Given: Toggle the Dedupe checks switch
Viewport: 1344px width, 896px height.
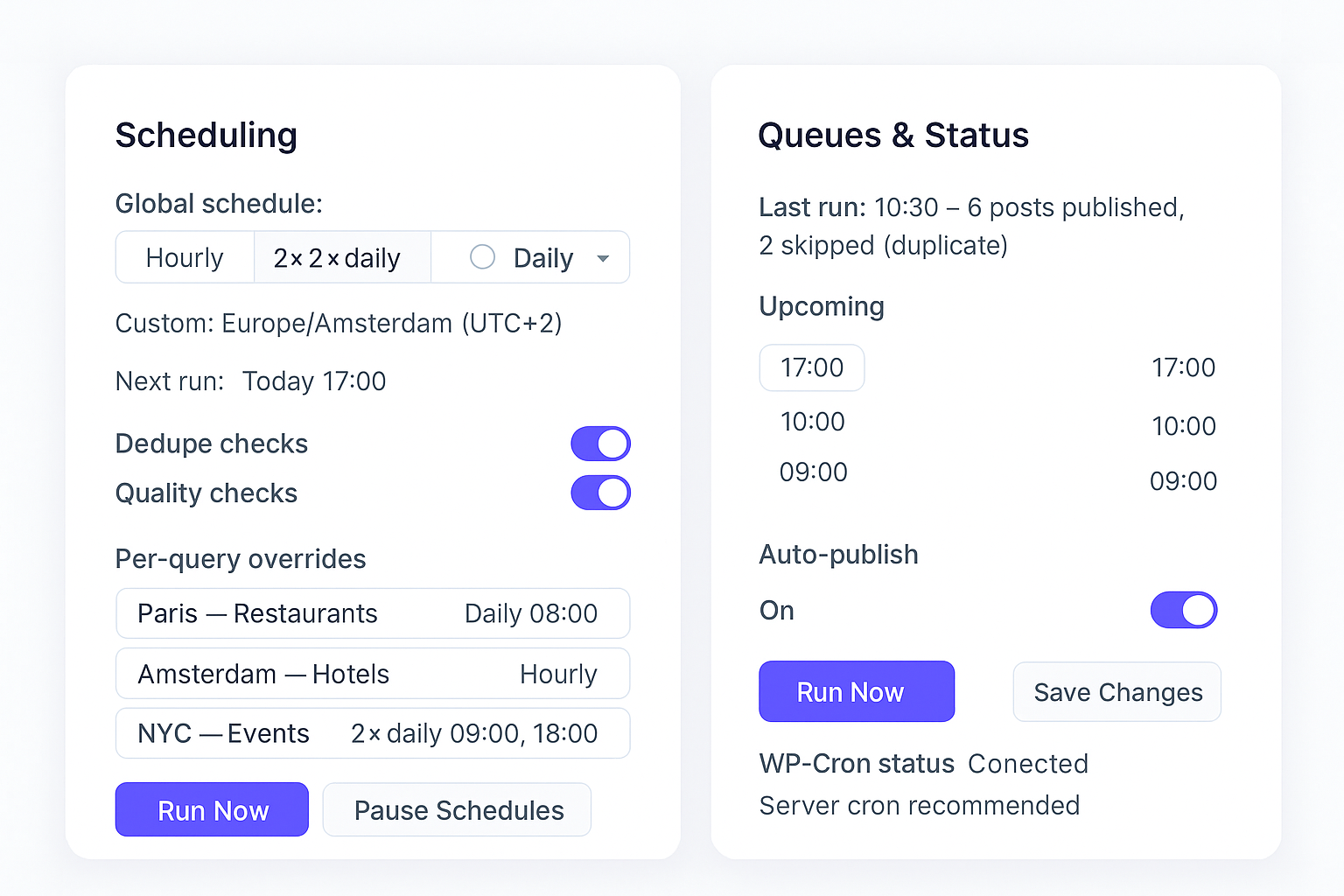Looking at the screenshot, I should tap(600, 444).
